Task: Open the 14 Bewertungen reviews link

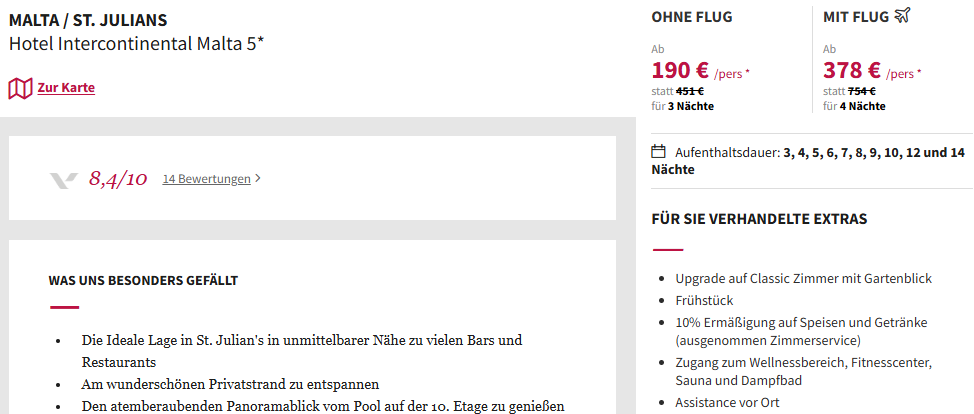Action: pos(206,179)
